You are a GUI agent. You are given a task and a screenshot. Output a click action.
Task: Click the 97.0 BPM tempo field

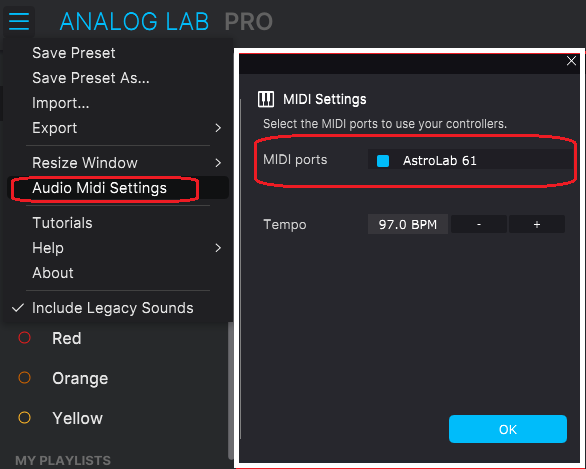408,224
